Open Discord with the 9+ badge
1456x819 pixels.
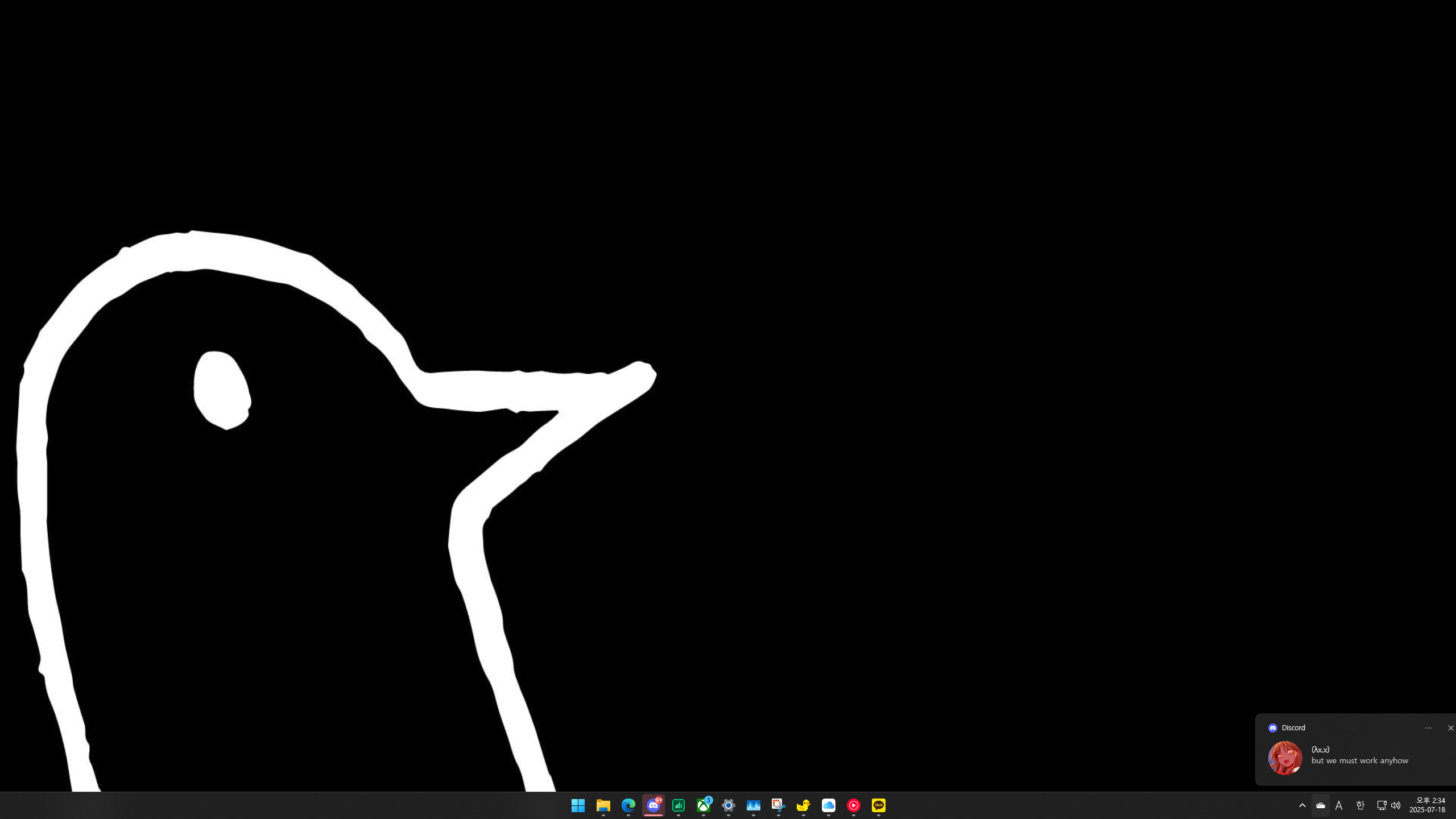click(653, 805)
